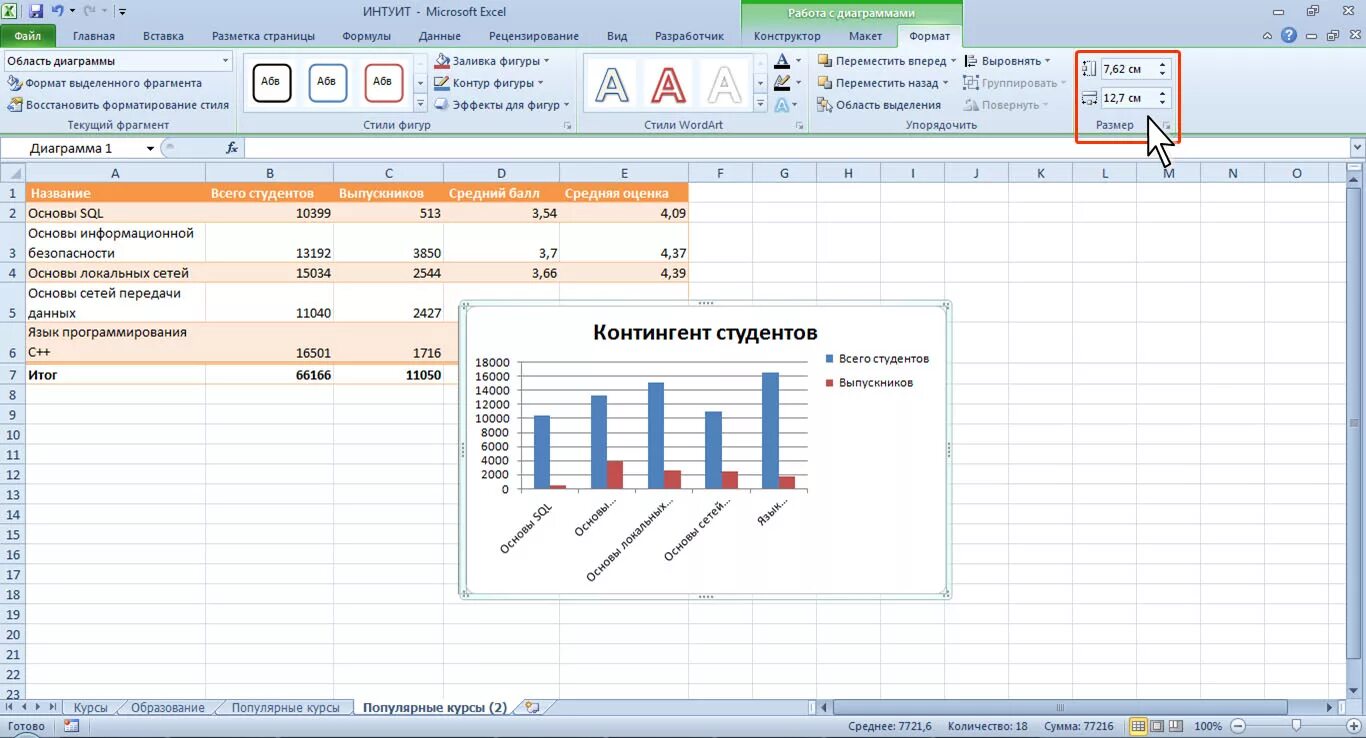Save the workbook with the floppy disk icon

[36, 12]
